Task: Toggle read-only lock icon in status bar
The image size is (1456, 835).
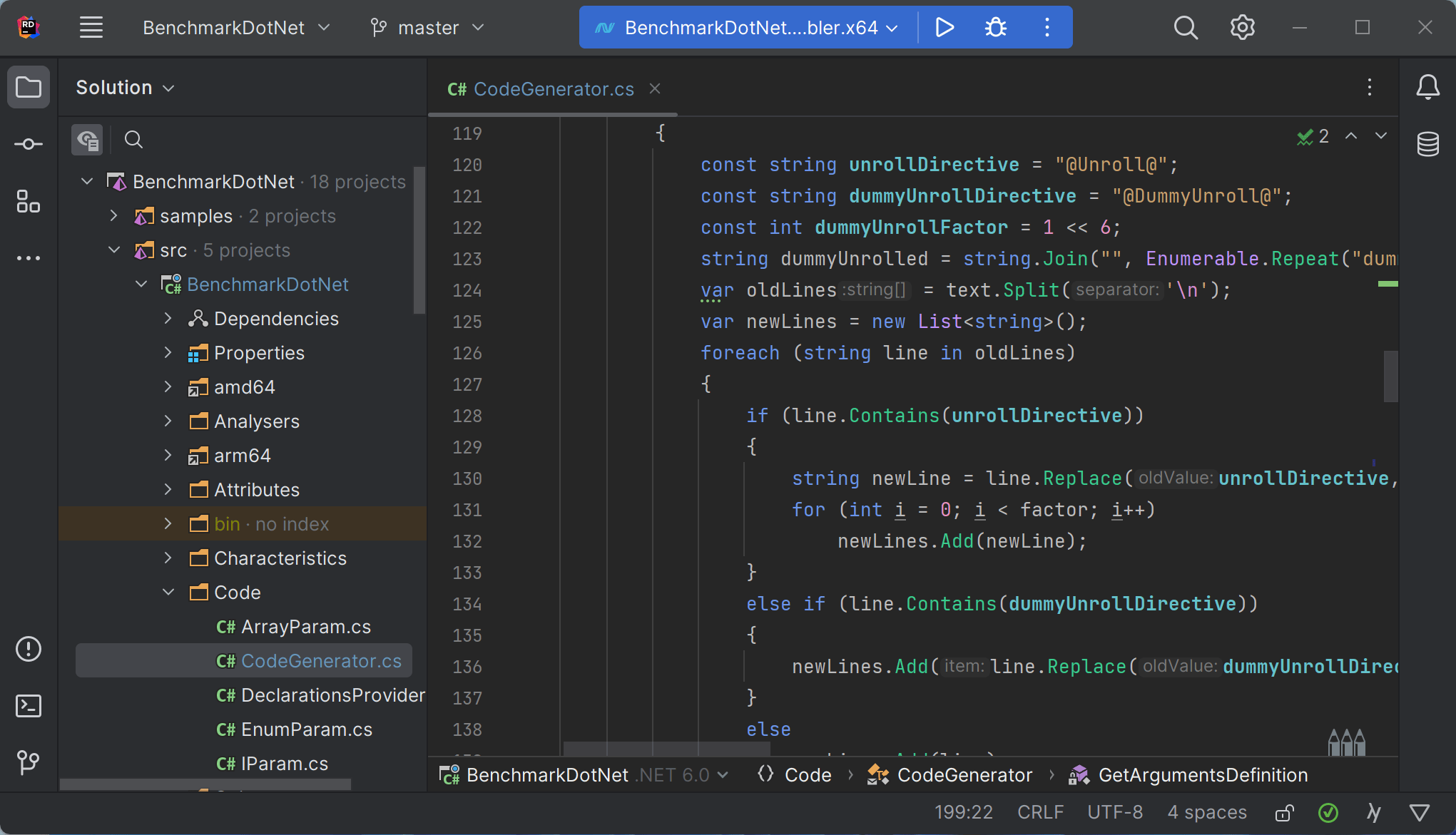Action: tap(1284, 813)
